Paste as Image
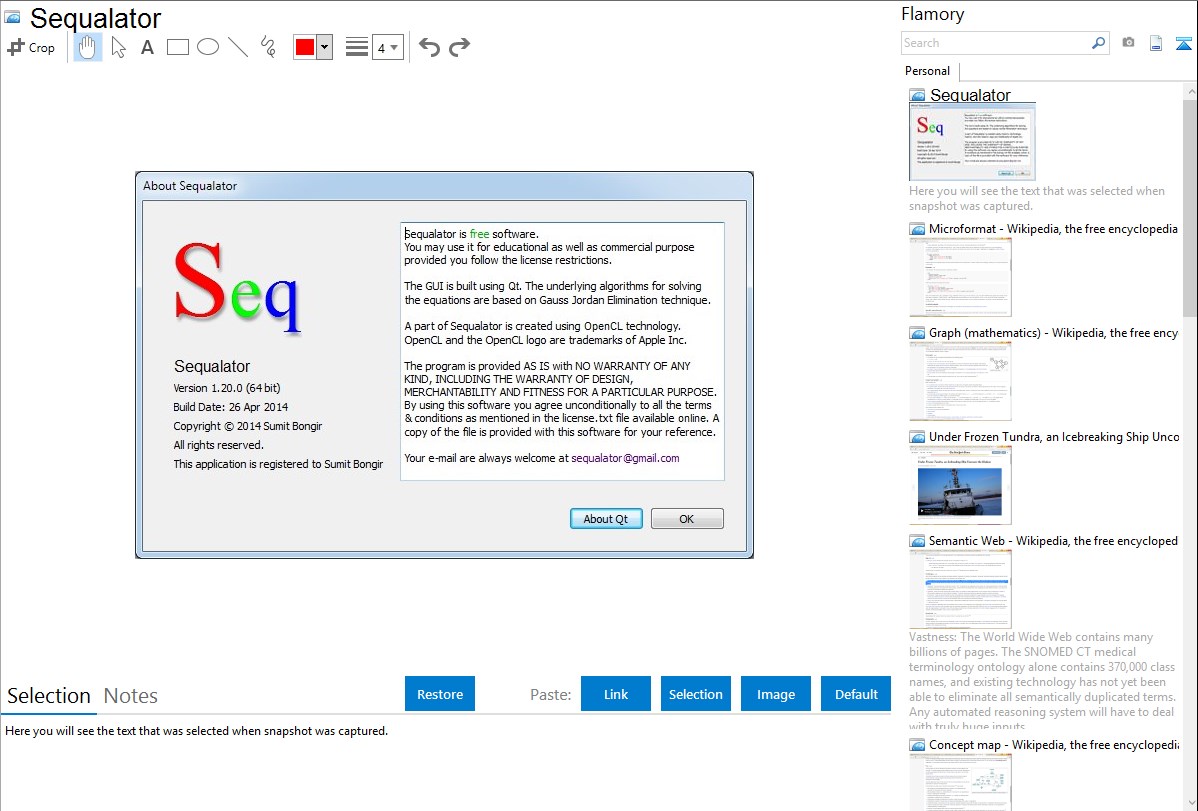 click(776, 694)
